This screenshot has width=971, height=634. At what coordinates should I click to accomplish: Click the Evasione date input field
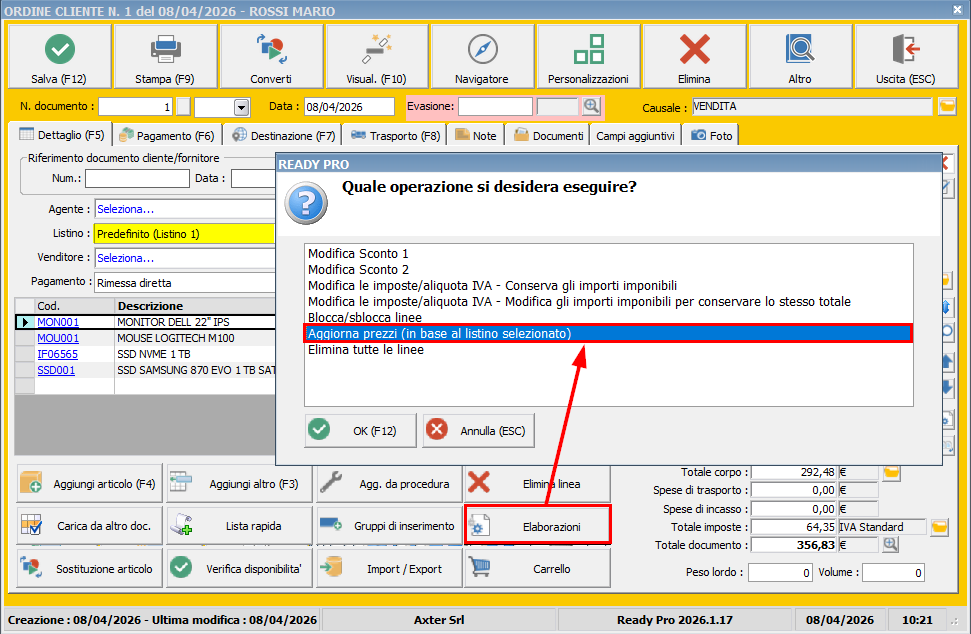pyautogui.click(x=495, y=106)
